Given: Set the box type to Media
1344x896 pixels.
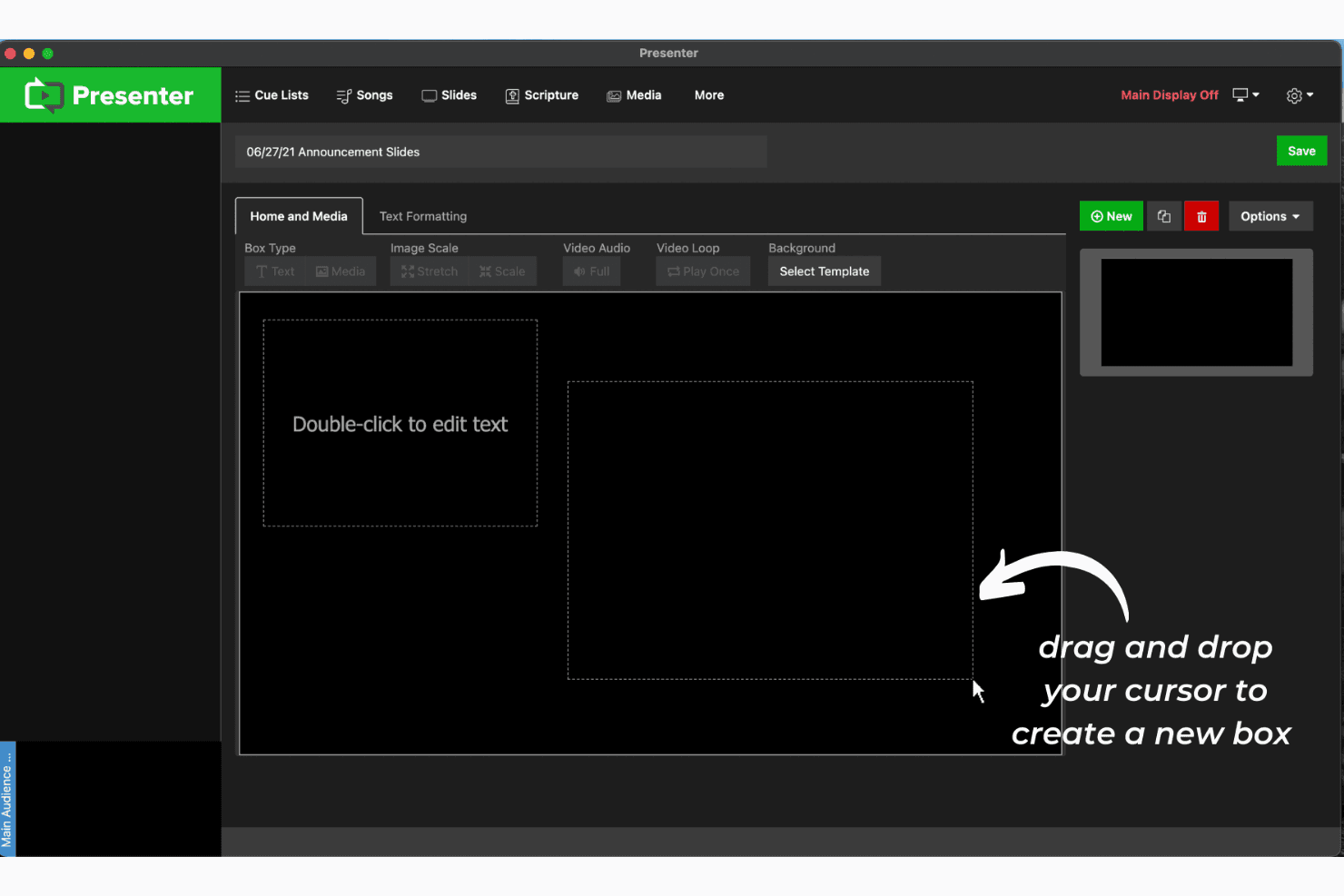Looking at the screenshot, I should pos(341,271).
